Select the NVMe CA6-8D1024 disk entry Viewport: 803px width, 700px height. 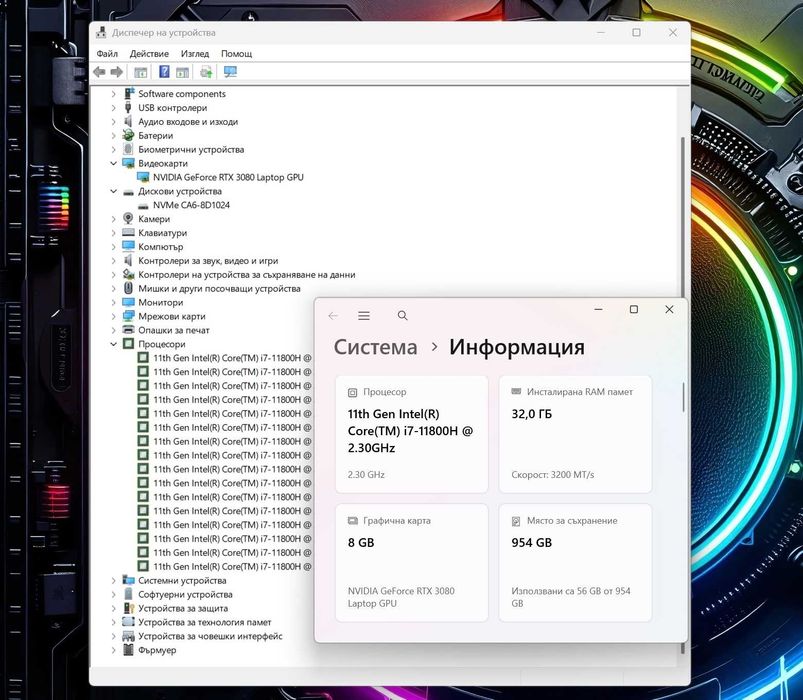pyautogui.click(x=191, y=205)
